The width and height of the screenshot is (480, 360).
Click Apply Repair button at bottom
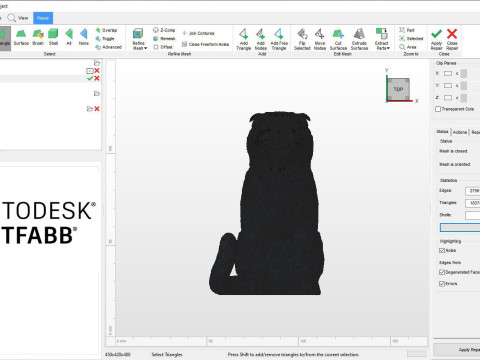pos(457,350)
